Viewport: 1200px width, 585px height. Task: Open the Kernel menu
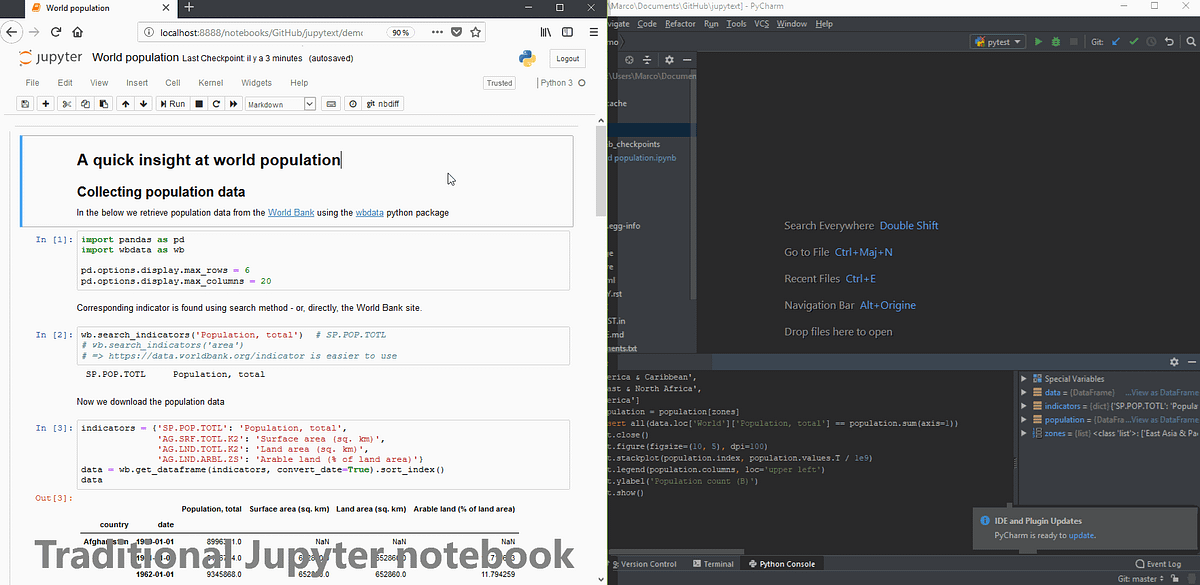click(210, 82)
